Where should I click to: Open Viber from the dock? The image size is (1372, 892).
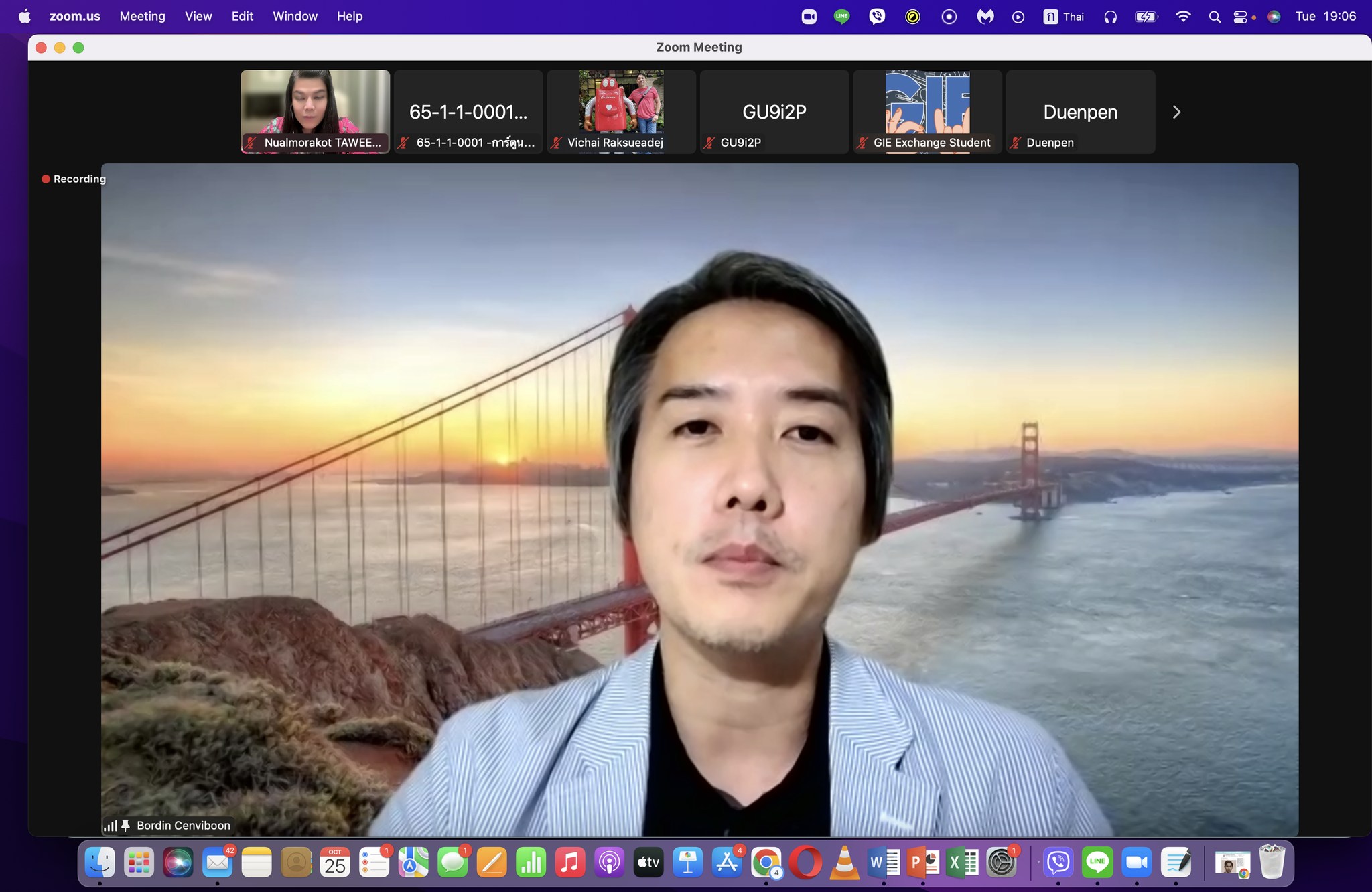[x=1058, y=863]
